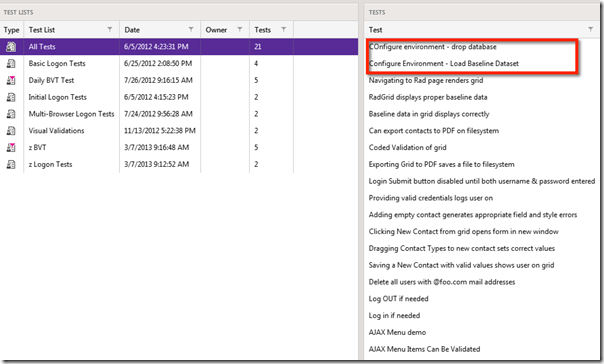Select test COnfigure environment - drop database
Image resolution: width=604 pixels, height=364 pixels.
[x=433, y=47]
